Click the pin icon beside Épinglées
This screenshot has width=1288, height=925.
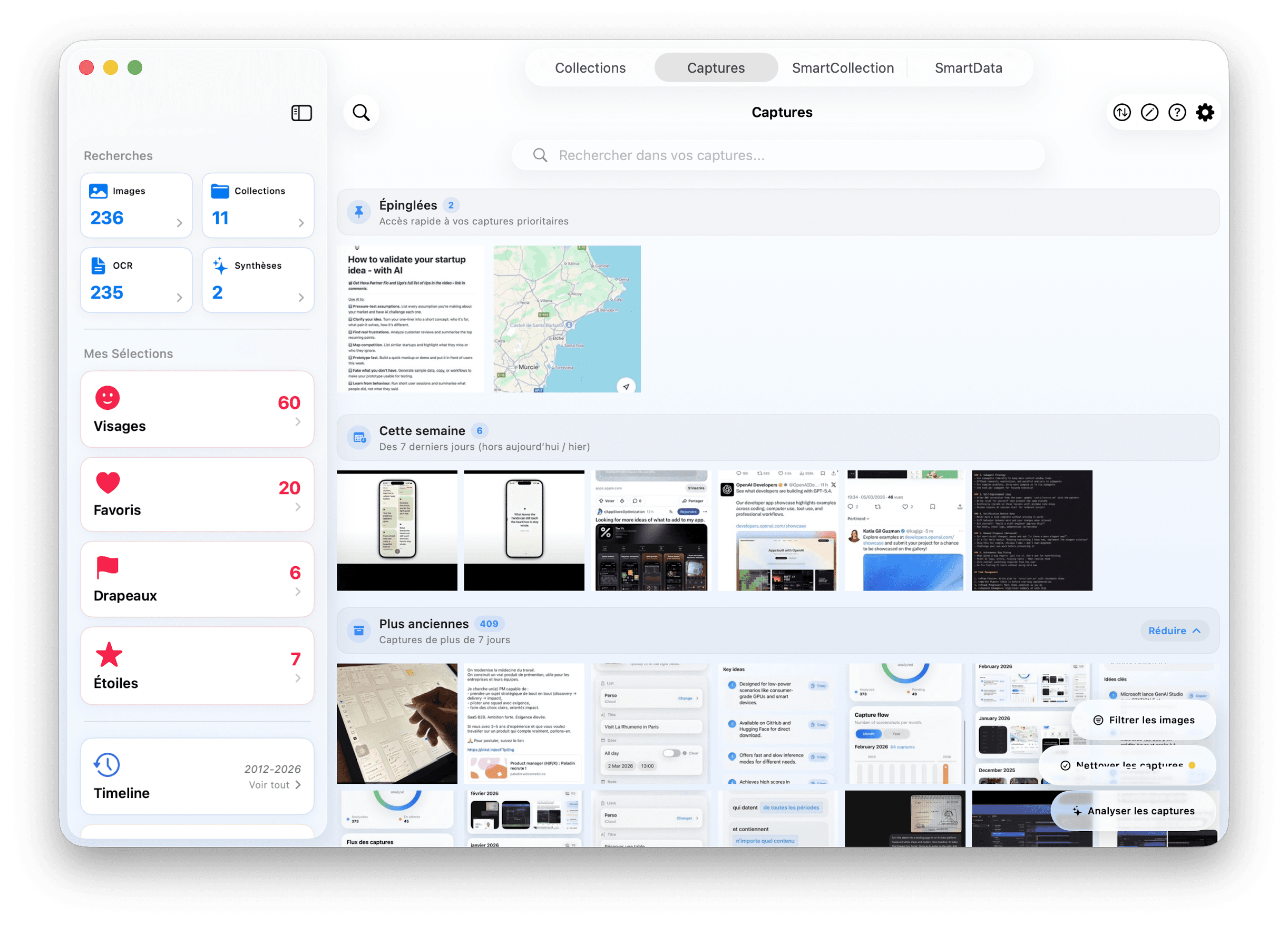tap(359, 212)
